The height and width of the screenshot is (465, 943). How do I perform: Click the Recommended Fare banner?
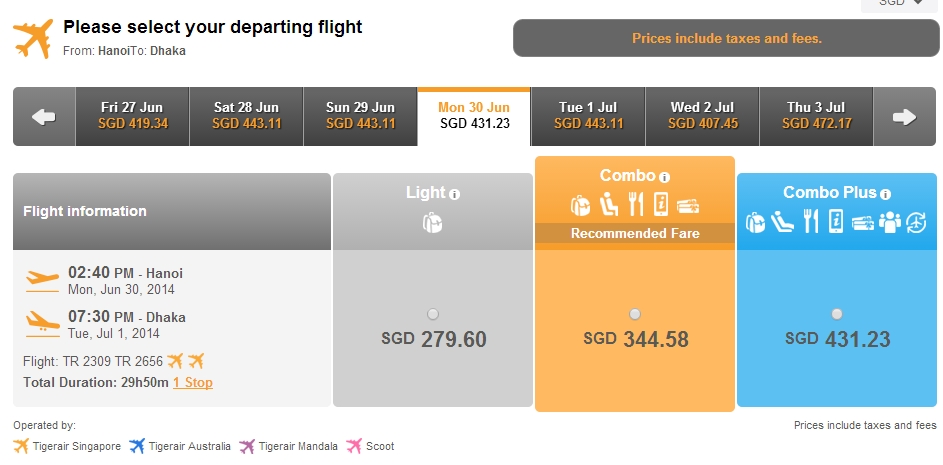coord(634,233)
